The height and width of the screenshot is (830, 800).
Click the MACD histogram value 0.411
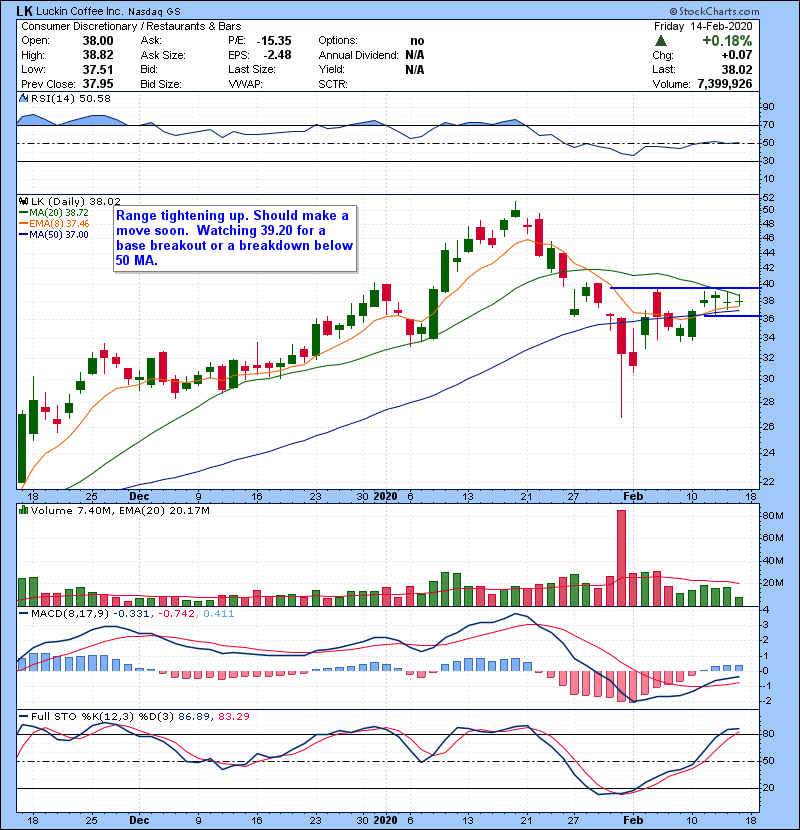(219, 614)
